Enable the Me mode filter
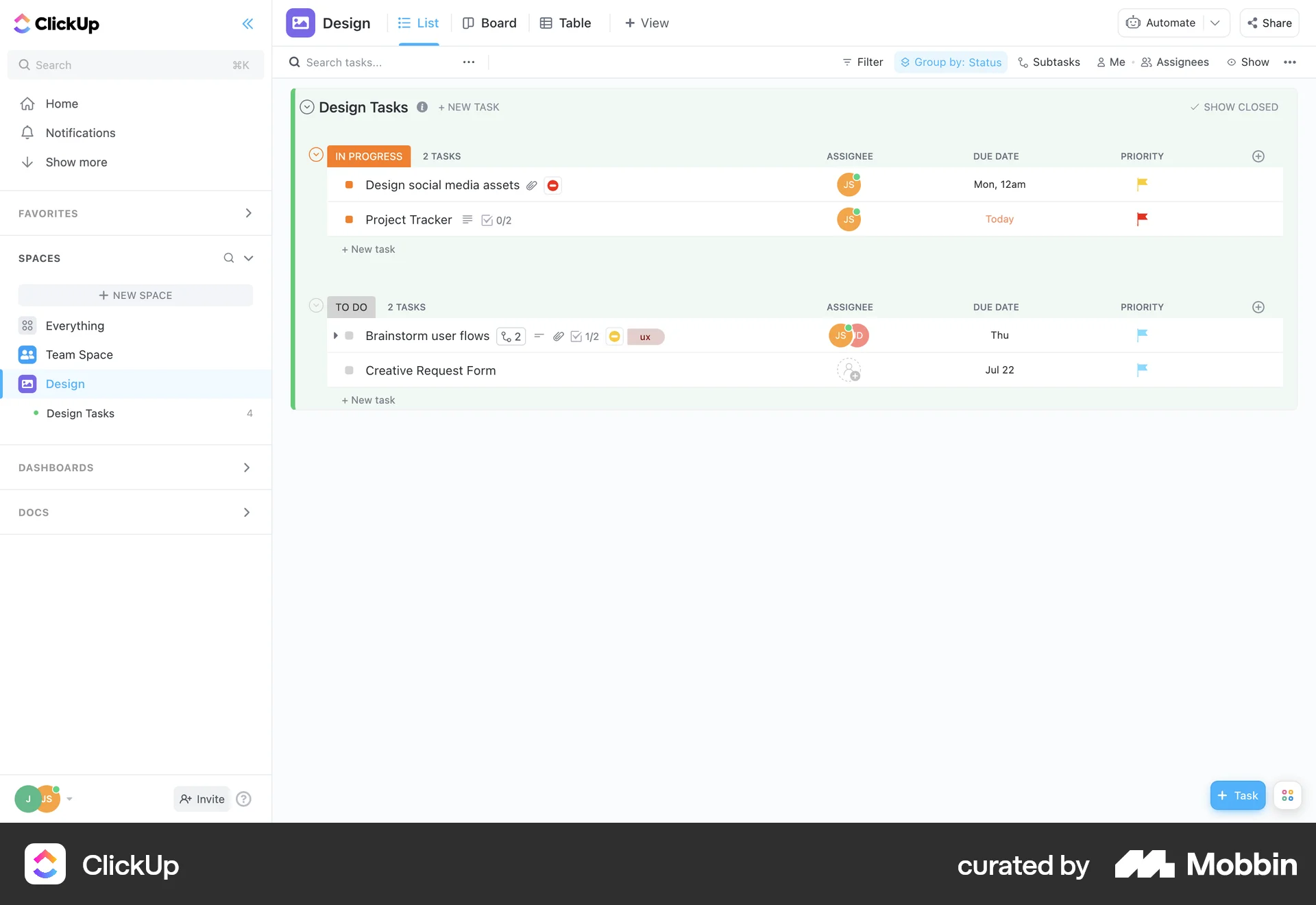 pos(1112,62)
